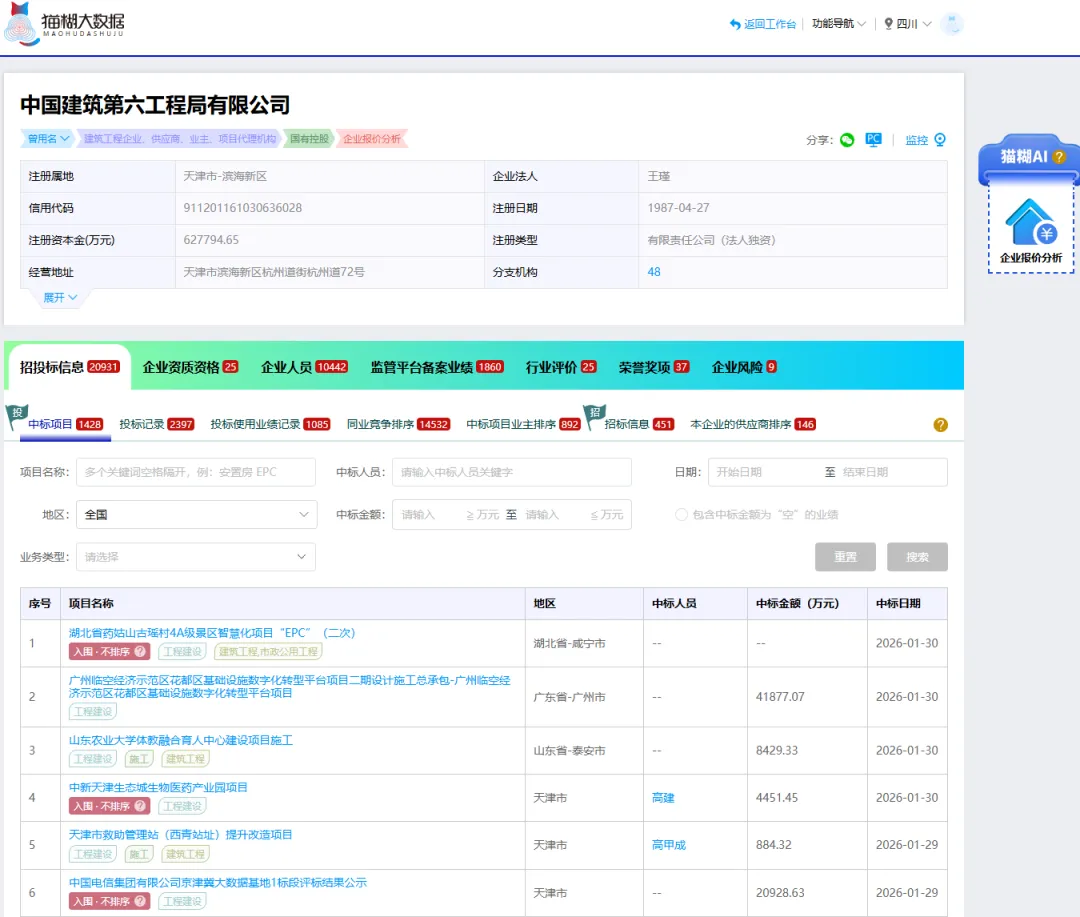Image resolution: width=1080 pixels, height=917 pixels.
Task: Share via the PC icon
Action: (x=873, y=140)
